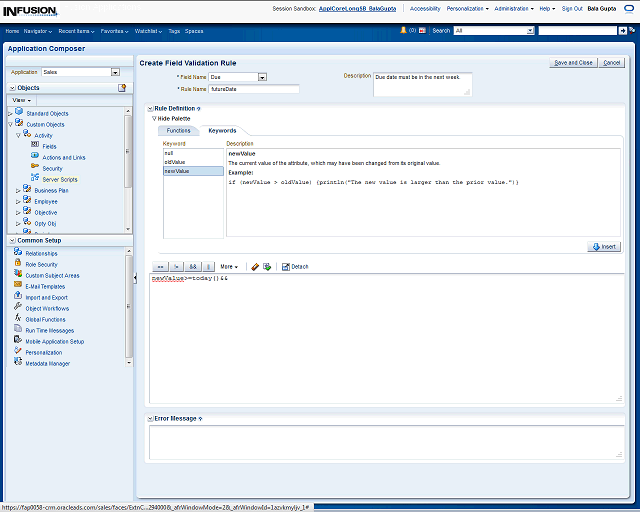Click the validate script icon beside the eraser
The height and width of the screenshot is (512, 640).
pyautogui.click(x=267, y=267)
